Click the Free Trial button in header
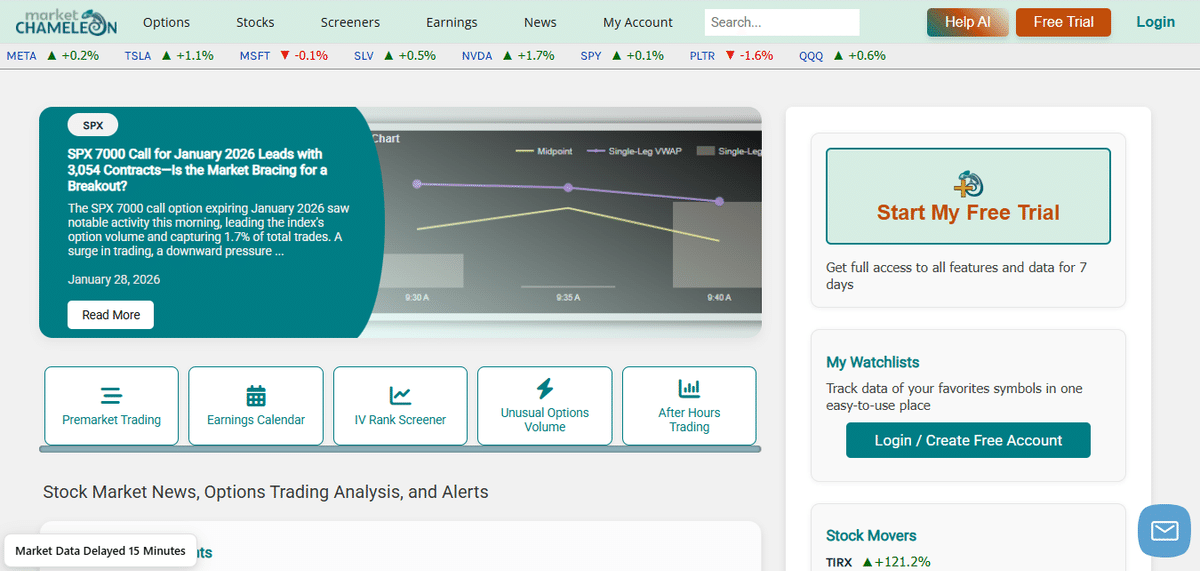 pos(1063,22)
